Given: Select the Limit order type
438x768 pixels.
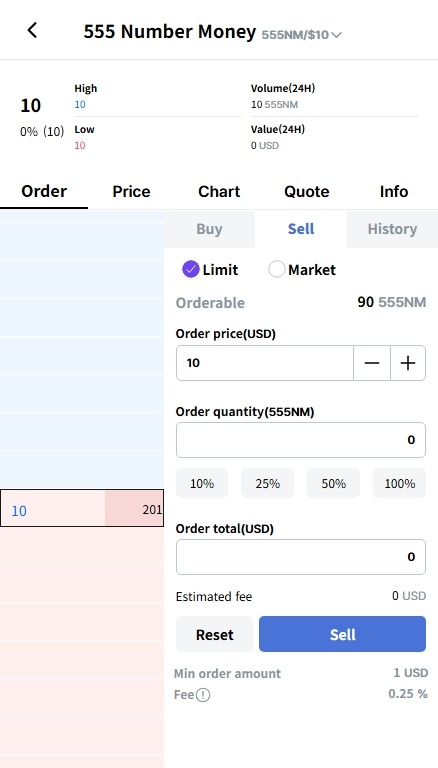Looking at the screenshot, I should pyautogui.click(x=210, y=269).
